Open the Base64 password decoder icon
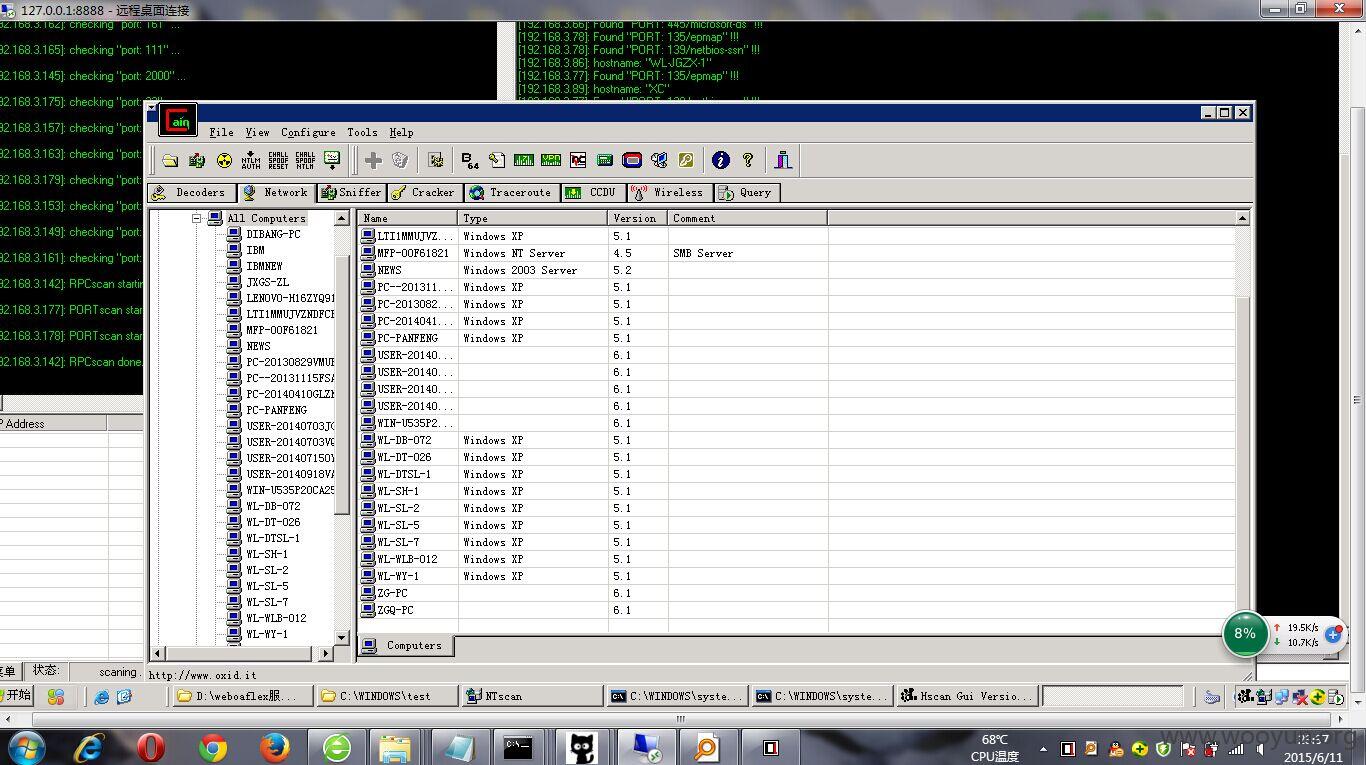Image resolution: width=1366 pixels, height=765 pixels. tap(470, 160)
